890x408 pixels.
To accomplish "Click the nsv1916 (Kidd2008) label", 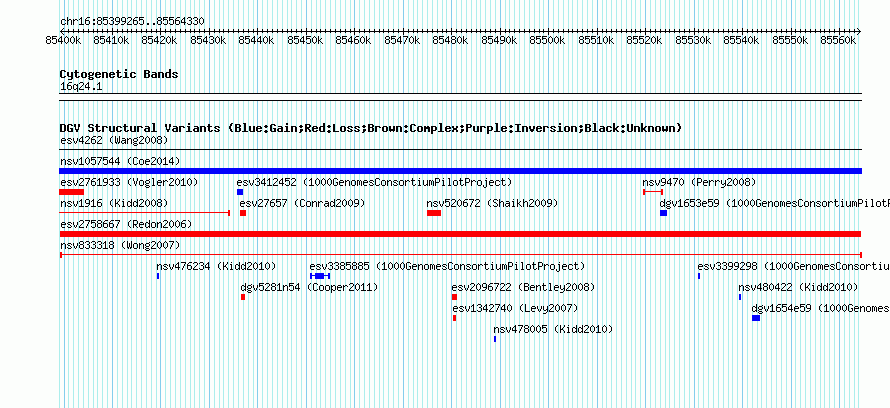I will coord(114,203).
